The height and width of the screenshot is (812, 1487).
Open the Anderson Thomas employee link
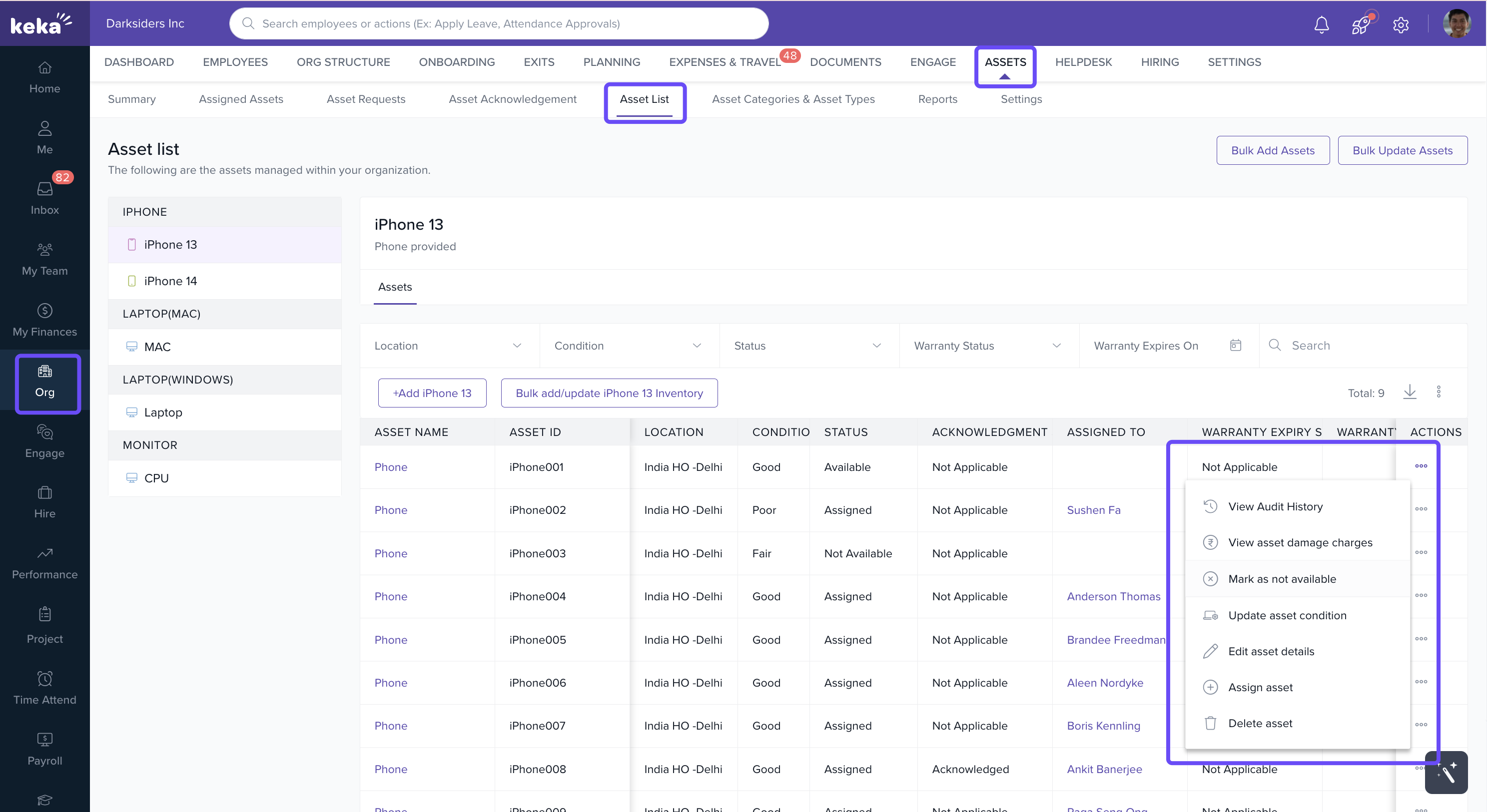(x=1113, y=596)
